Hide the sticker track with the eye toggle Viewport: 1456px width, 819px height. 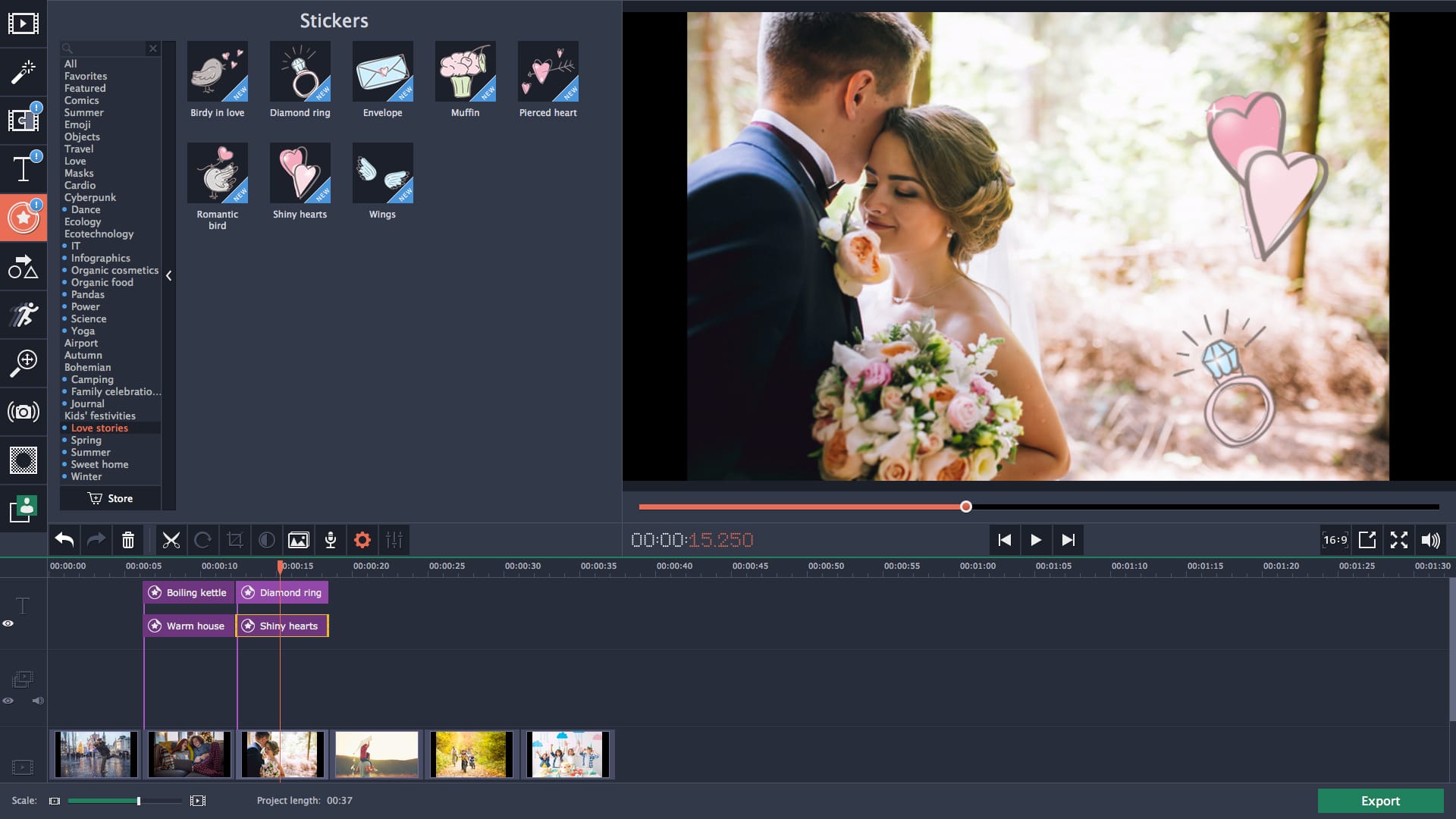(x=9, y=623)
